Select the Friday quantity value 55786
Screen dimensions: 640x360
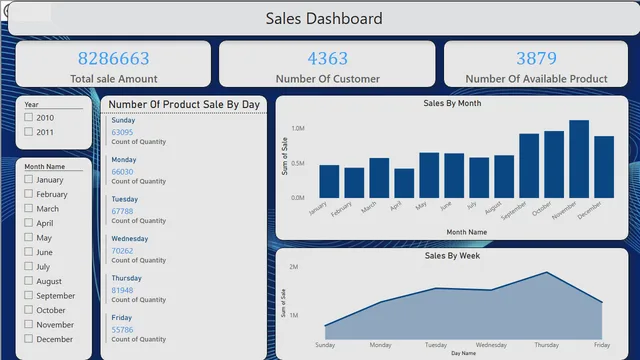click(x=122, y=330)
